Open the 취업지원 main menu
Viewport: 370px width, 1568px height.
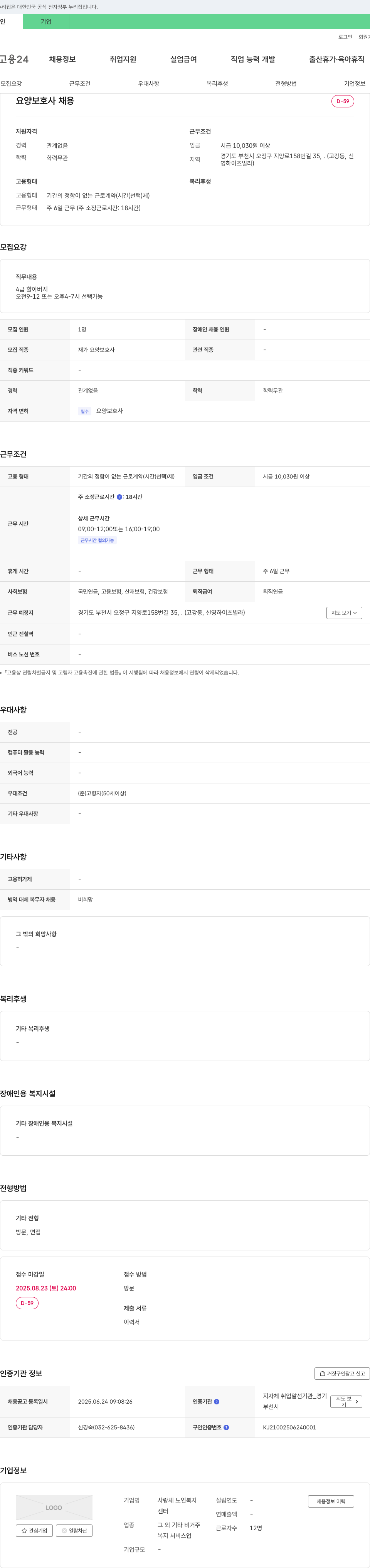pos(123,59)
